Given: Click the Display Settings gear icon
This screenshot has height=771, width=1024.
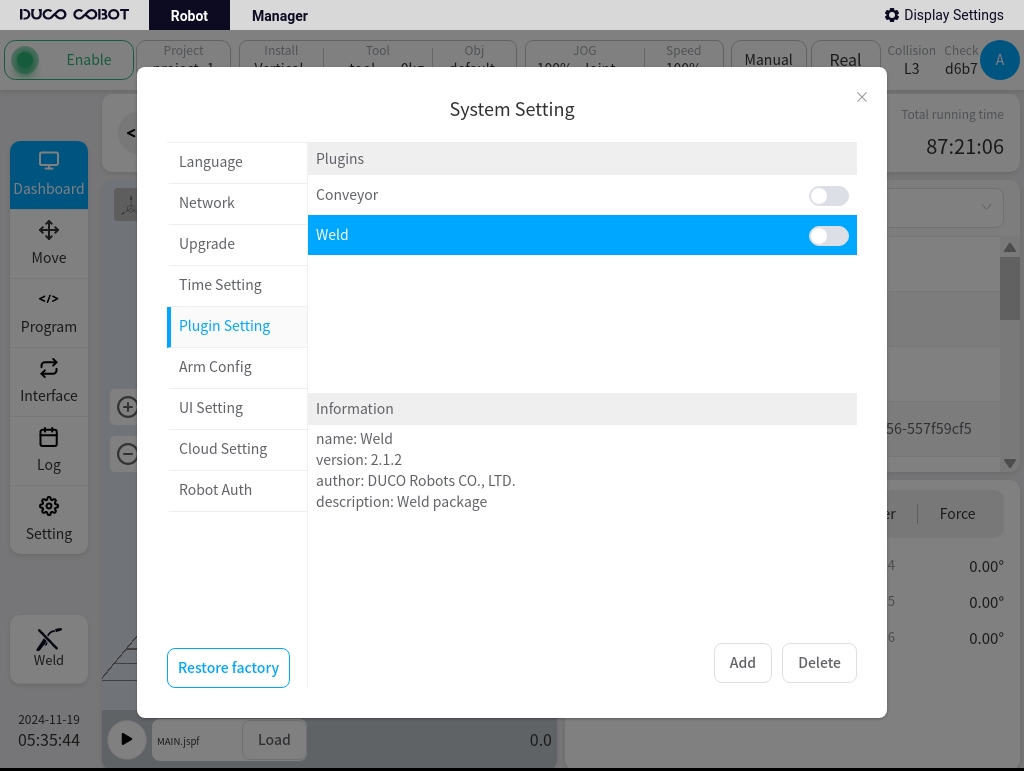Looking at the screenshot, I should [891, 15].
